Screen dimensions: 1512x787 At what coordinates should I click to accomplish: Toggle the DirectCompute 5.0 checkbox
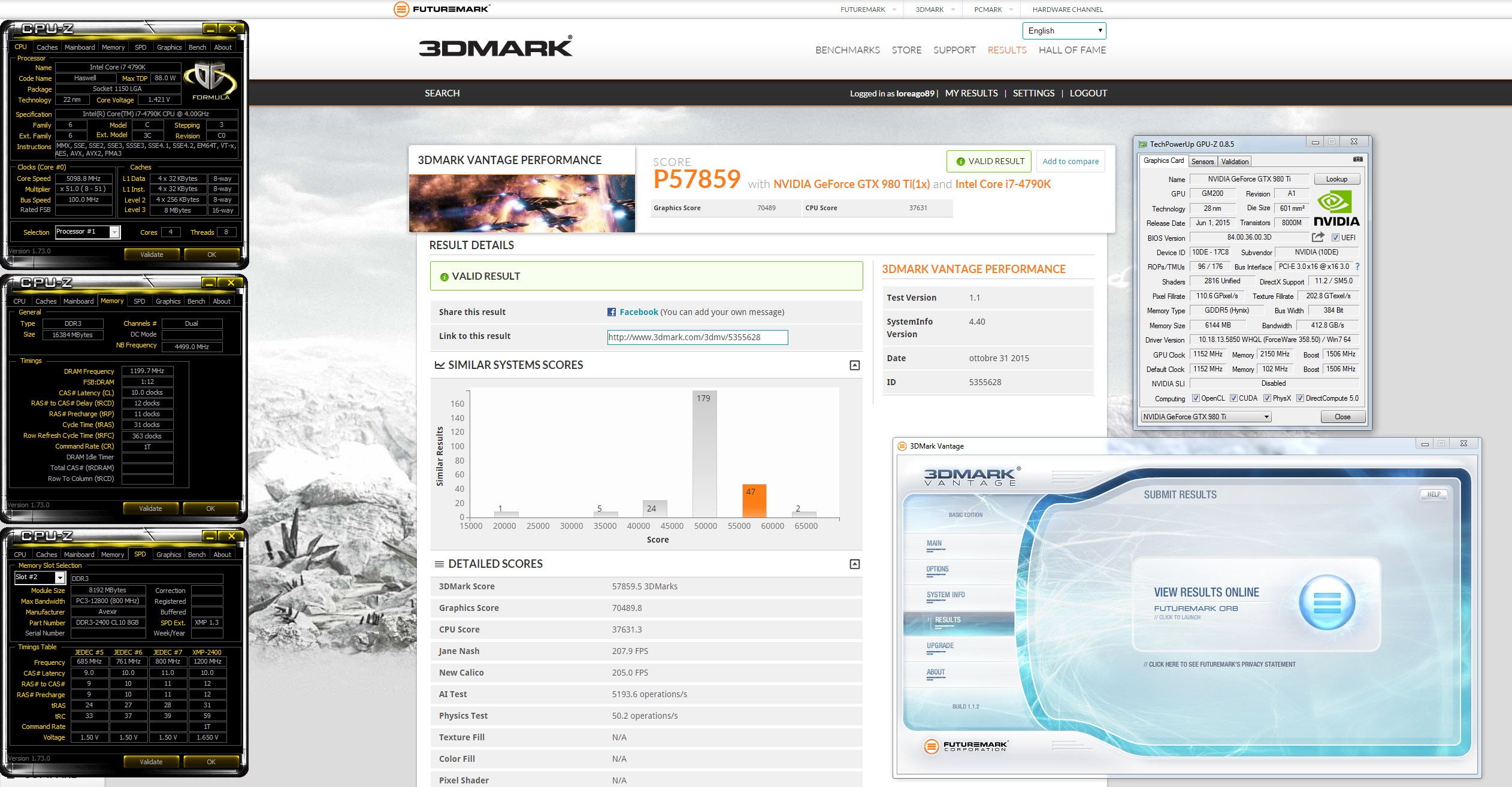tap(1300, 398)
